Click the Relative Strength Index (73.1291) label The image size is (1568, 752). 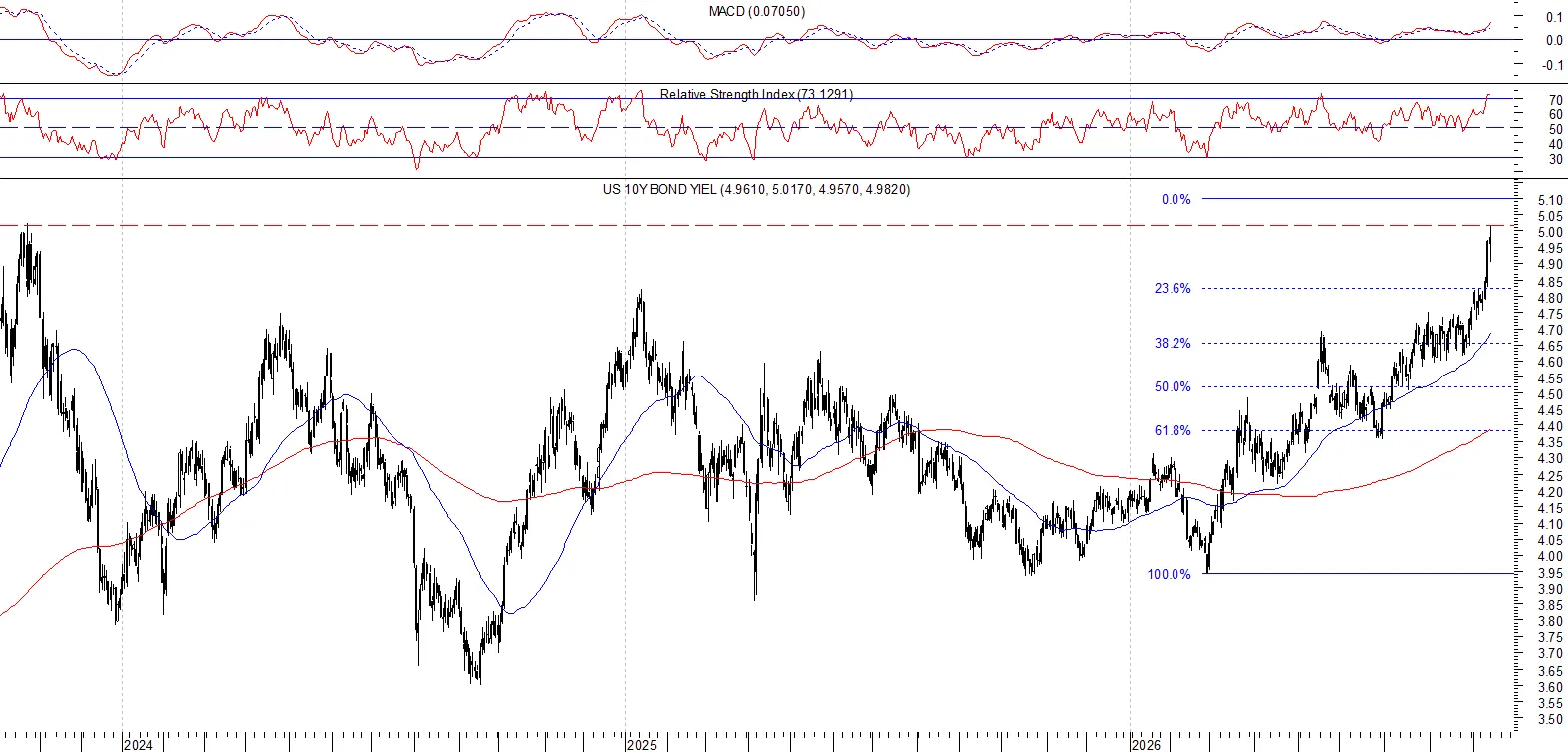click(756, 94)
